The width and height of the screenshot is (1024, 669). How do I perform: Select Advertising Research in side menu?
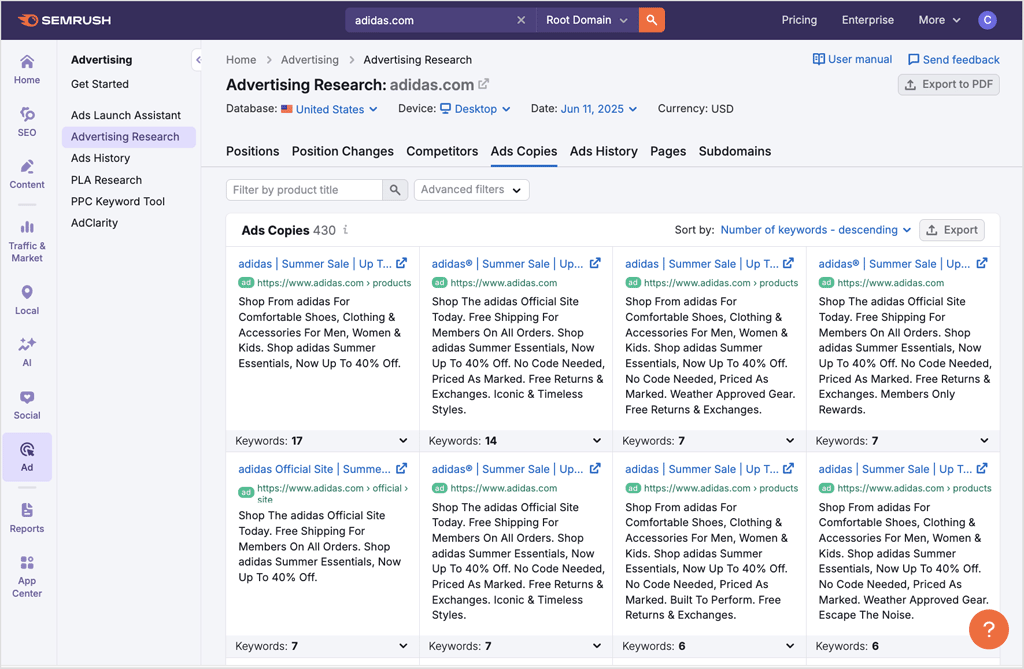click(x=129, y=137)
